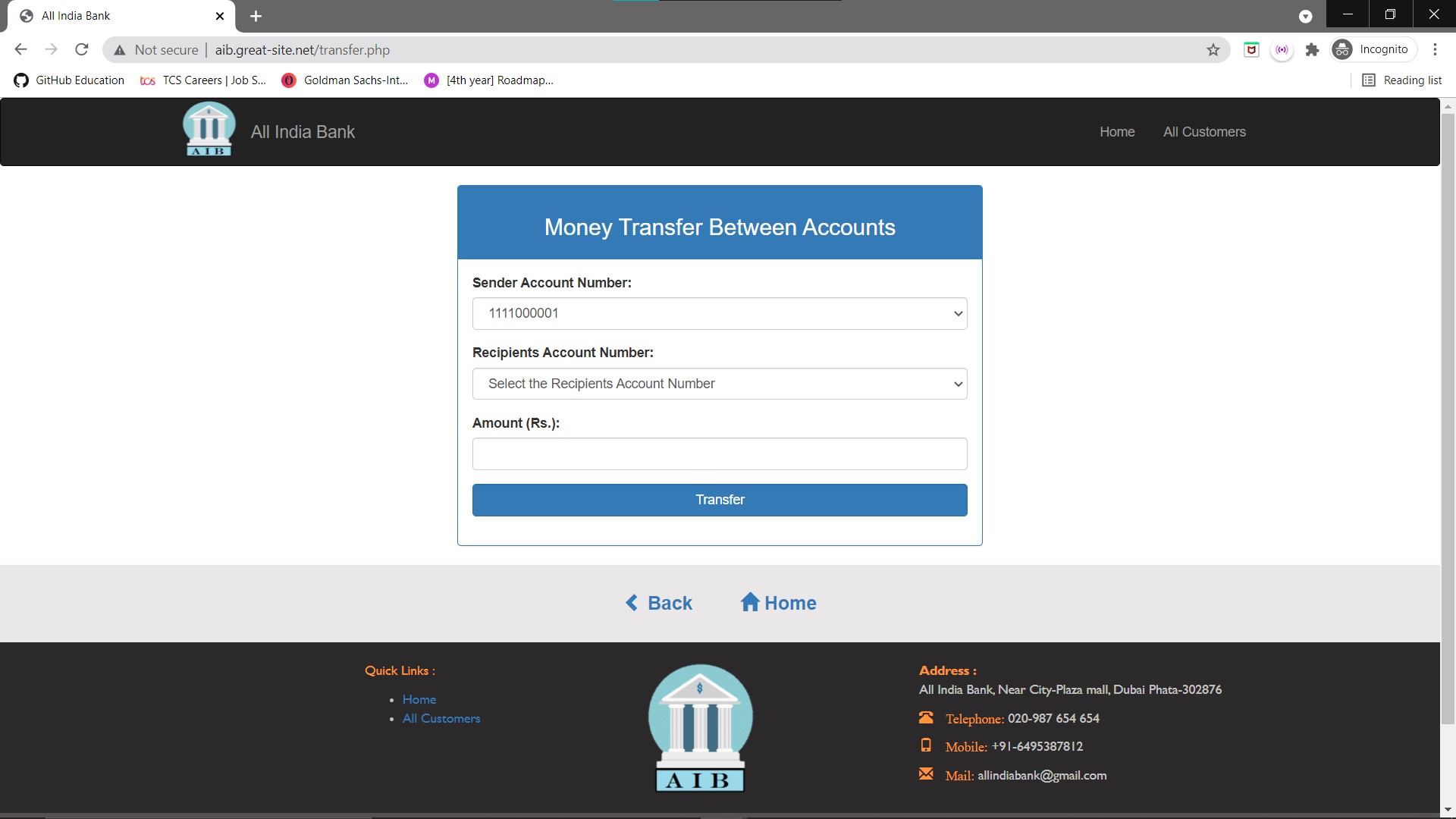Click the address bar URL
This screenshot has width=1456, height=819.
[303, 50]
